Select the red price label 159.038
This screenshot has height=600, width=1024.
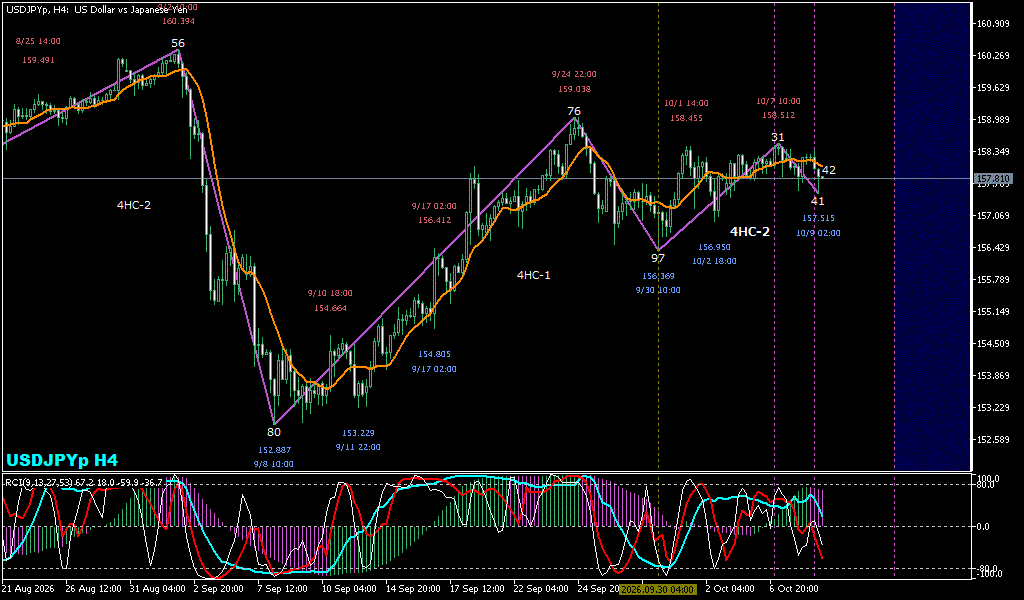pyautogui.click(x=575, y=89)
